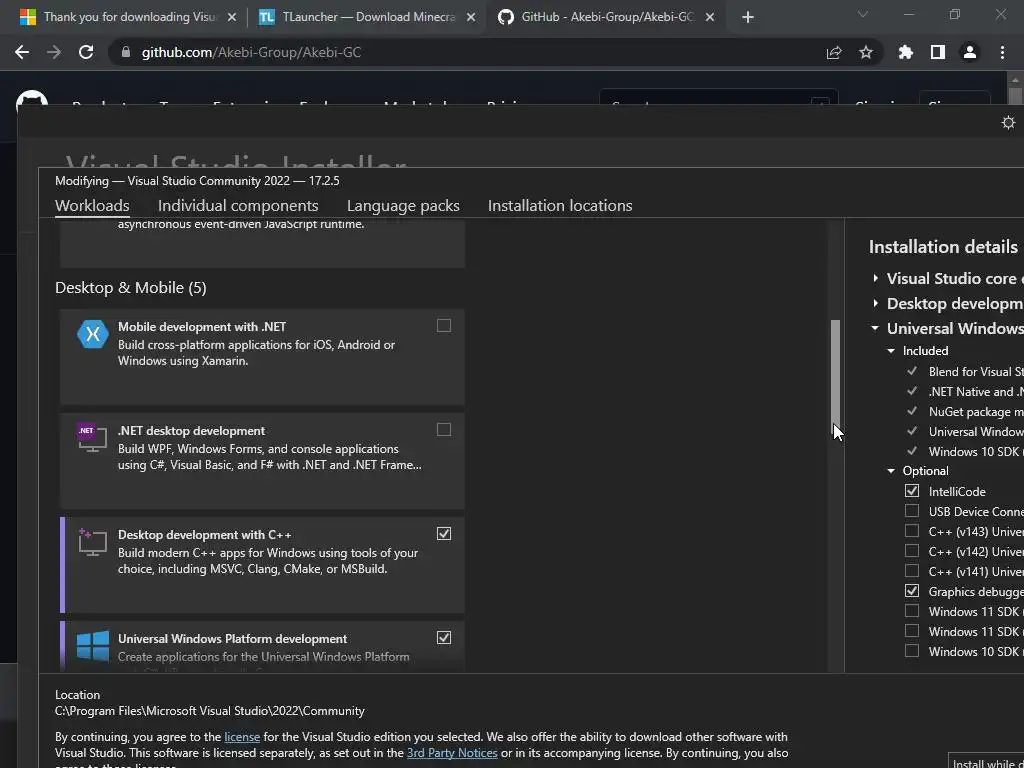Check the .NET desktop development workload
1024x768 pixels.
tap(444, 430)
